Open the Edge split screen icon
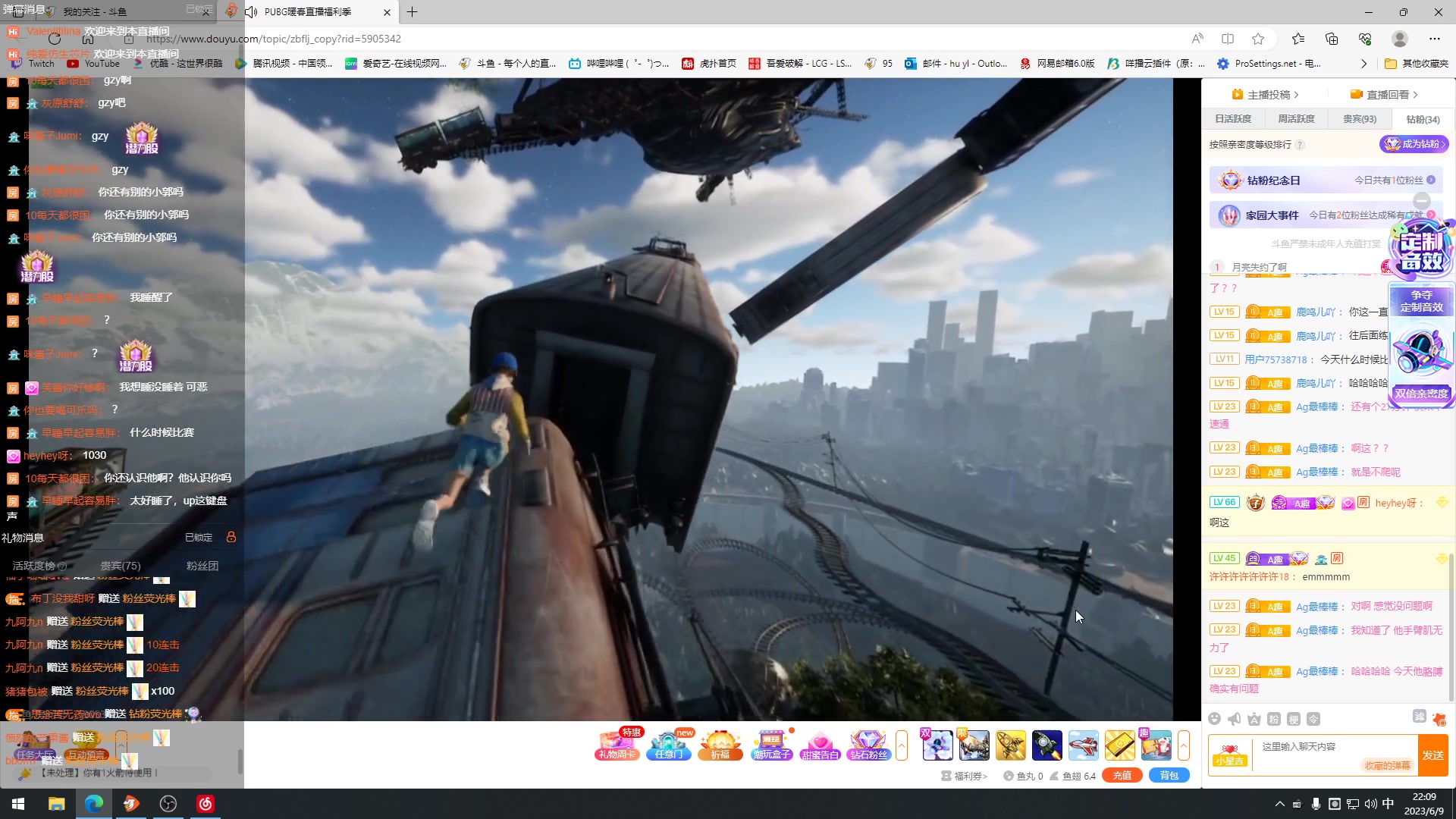This screenshot has width=1456, height=819. pyautogui.click(x=1228, y=39)
